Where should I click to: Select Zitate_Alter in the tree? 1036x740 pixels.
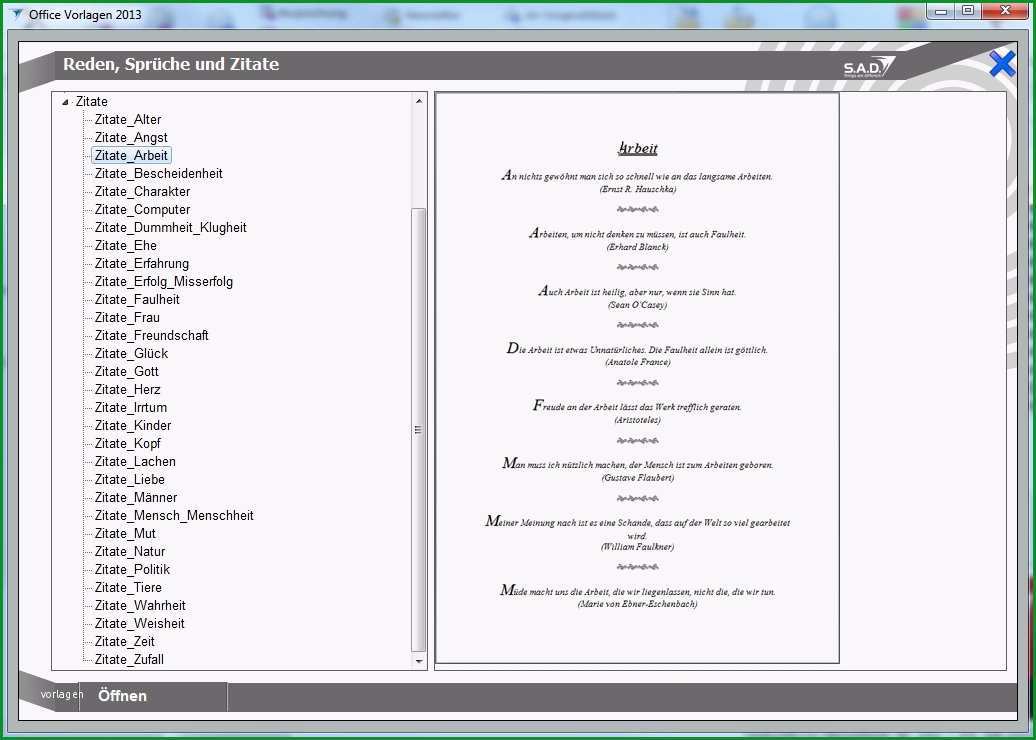[x=128, y=120]
